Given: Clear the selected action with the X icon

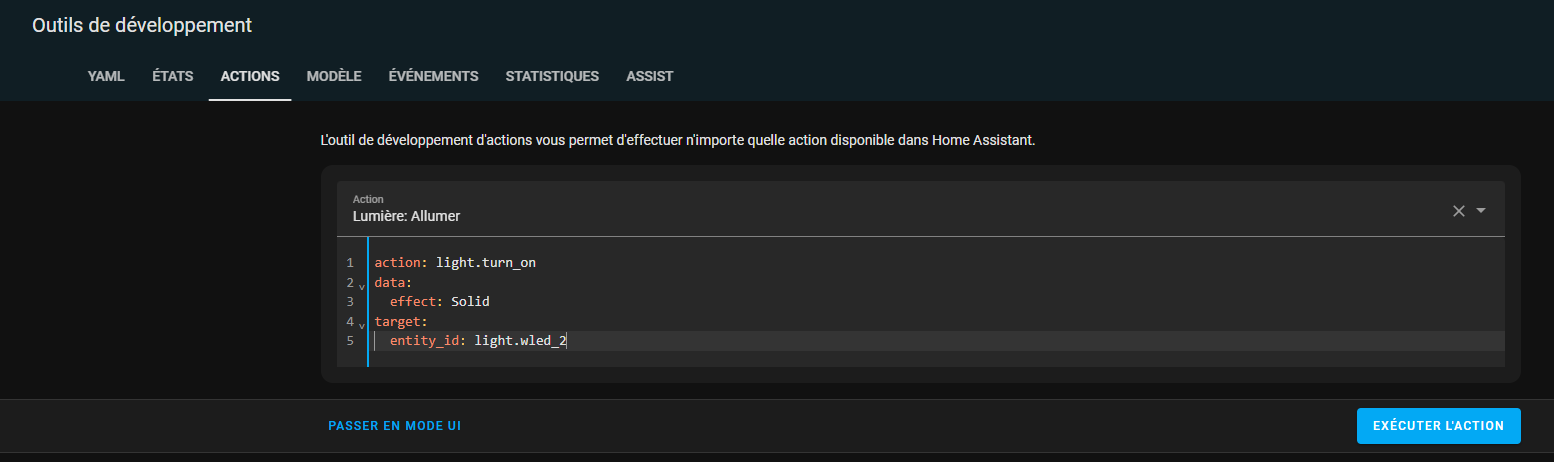Looking at the screenshot, I should pyautogui.click(x=1458, y=210).
